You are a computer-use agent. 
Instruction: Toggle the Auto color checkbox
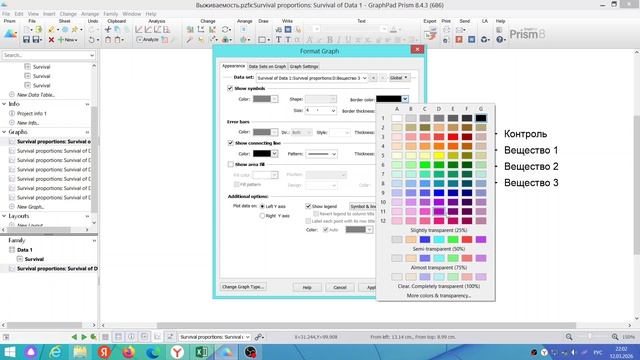click(x=325, y=230)
